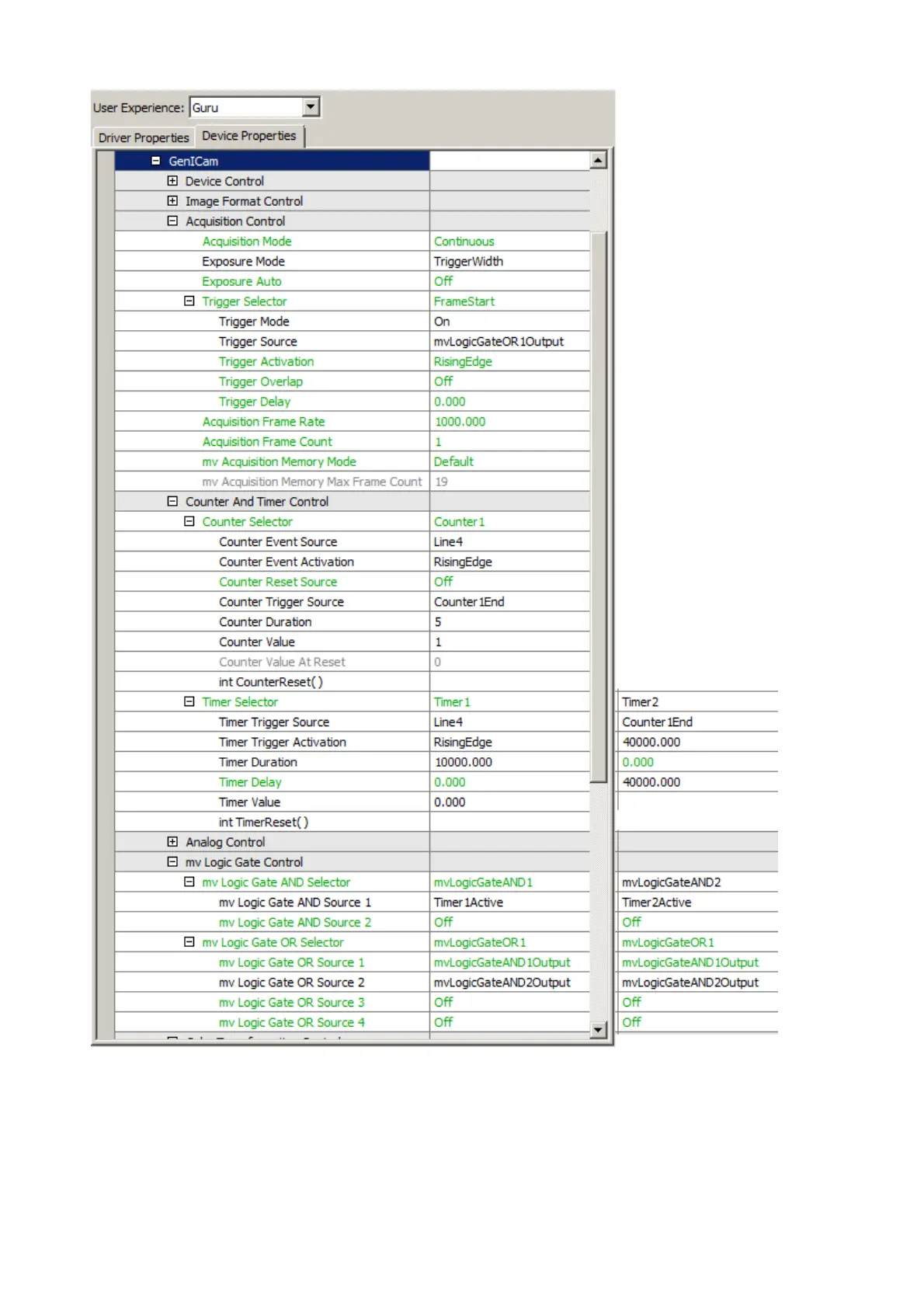Viewport: 924px width, 1308px height.
Task: Click the Trigger Mode value On
Action: point(442,322)
